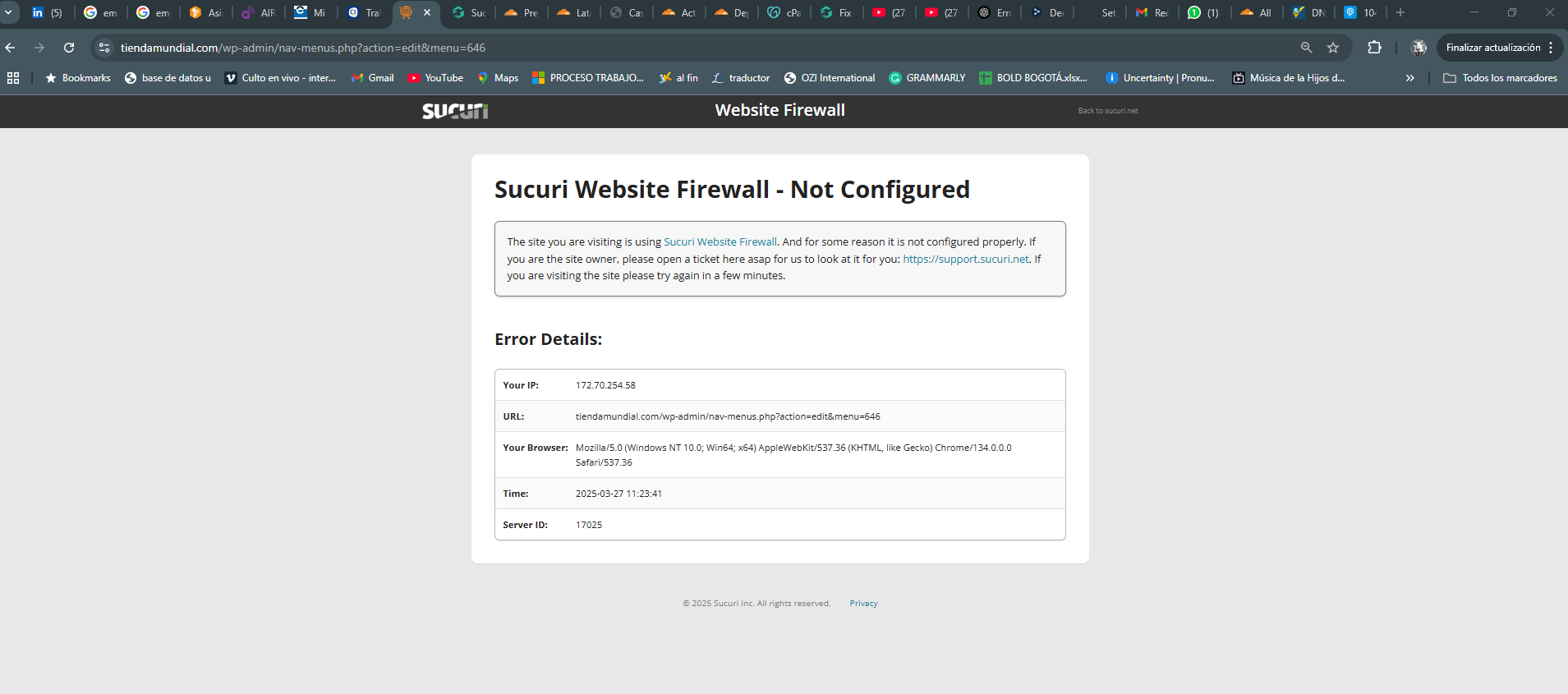Screen dimensions: 1568x694
Task: Open the Privacy footer link
Action: coord(863,604)
